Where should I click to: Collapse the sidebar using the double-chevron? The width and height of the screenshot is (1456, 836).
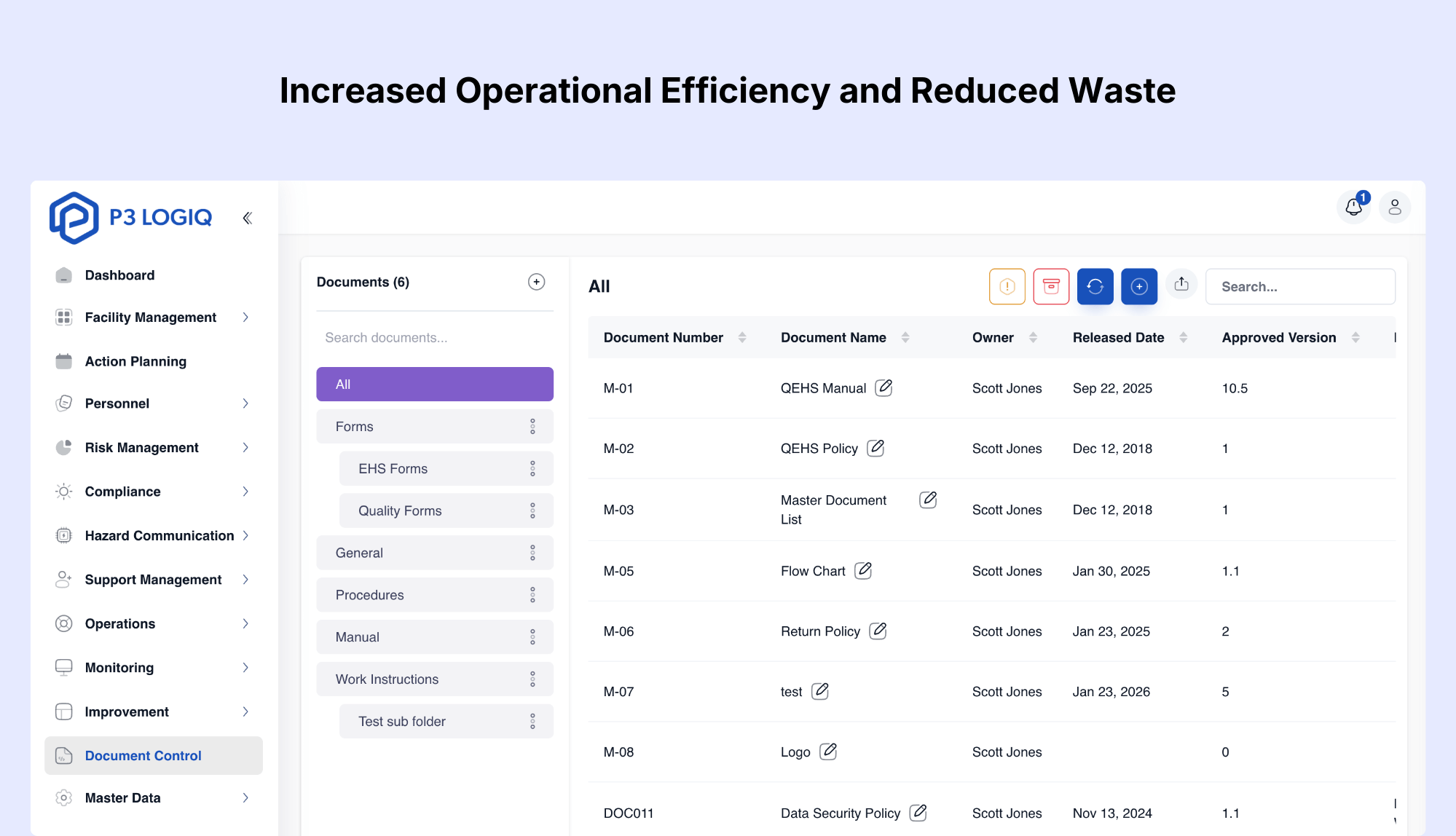coord(247,217)
